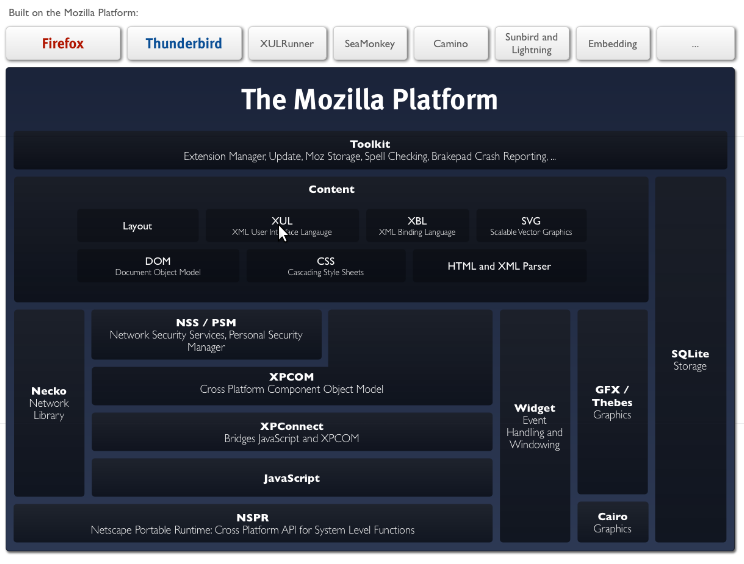Click the Necko Network Library block
This screenshot has height=564, width=744.
pyautogui.click(x=49, y=403)
